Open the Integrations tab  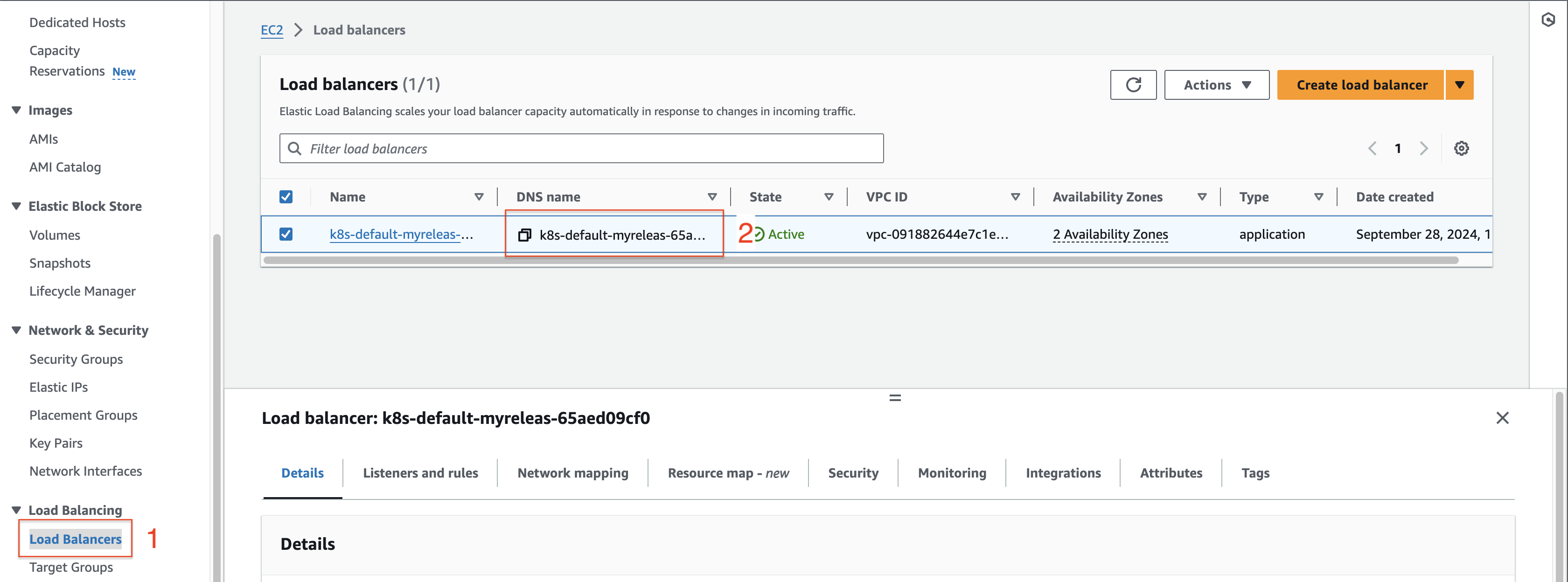1063,473
